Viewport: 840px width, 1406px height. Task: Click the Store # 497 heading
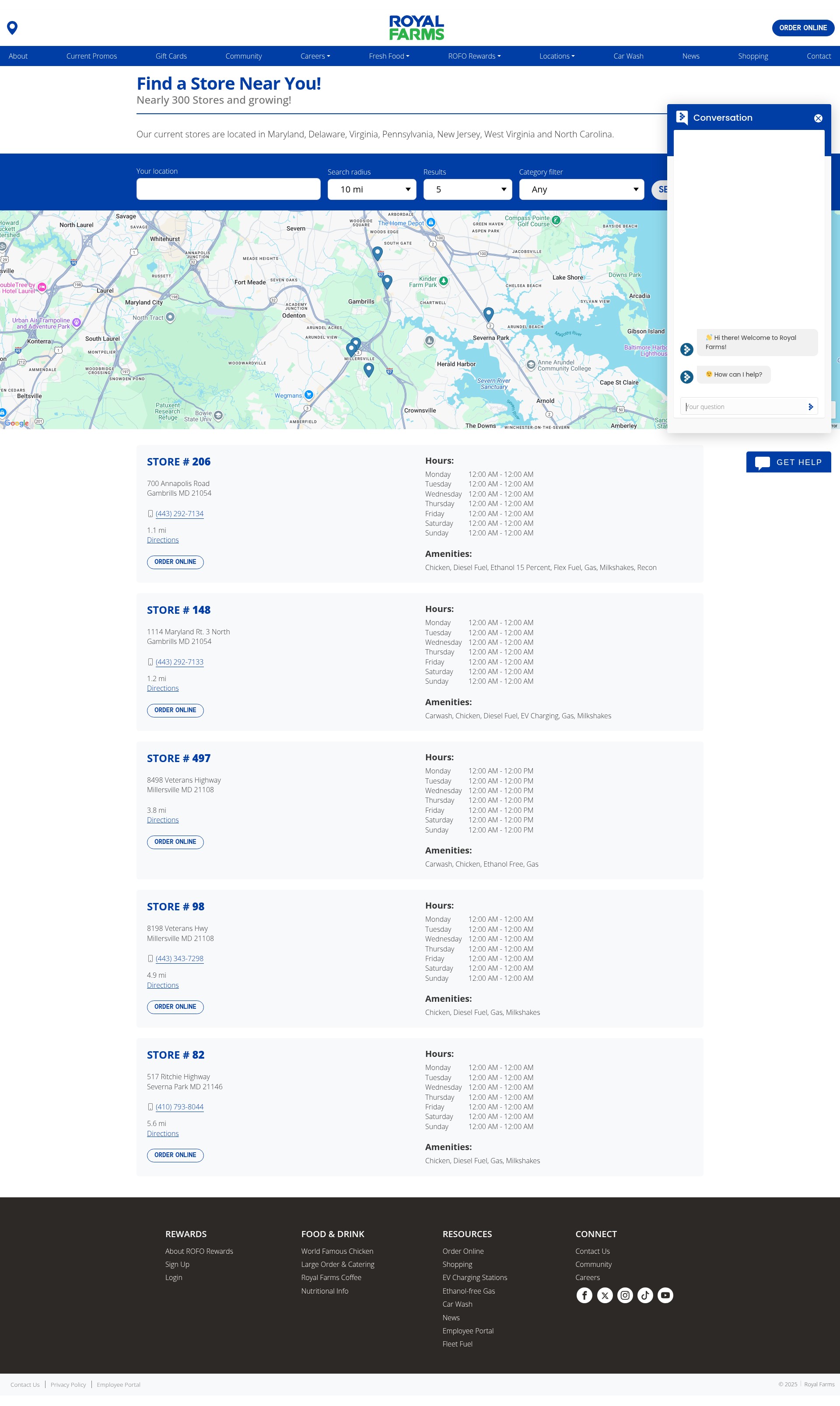[178, 758]
